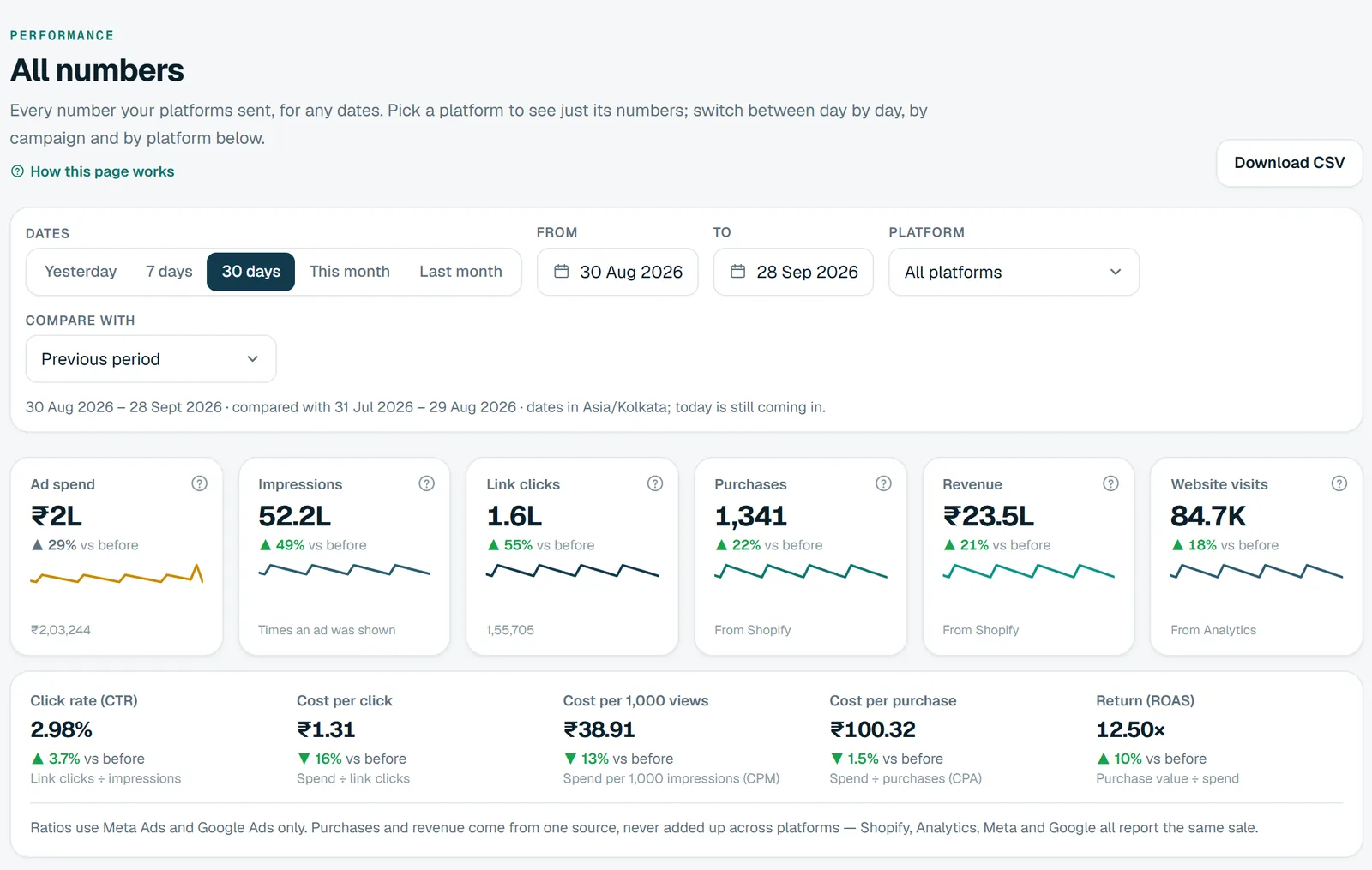Viewport: 1372px width, 870px height.
Task: Open the All platforms dropdown
Action: (x=1014, y=272)
